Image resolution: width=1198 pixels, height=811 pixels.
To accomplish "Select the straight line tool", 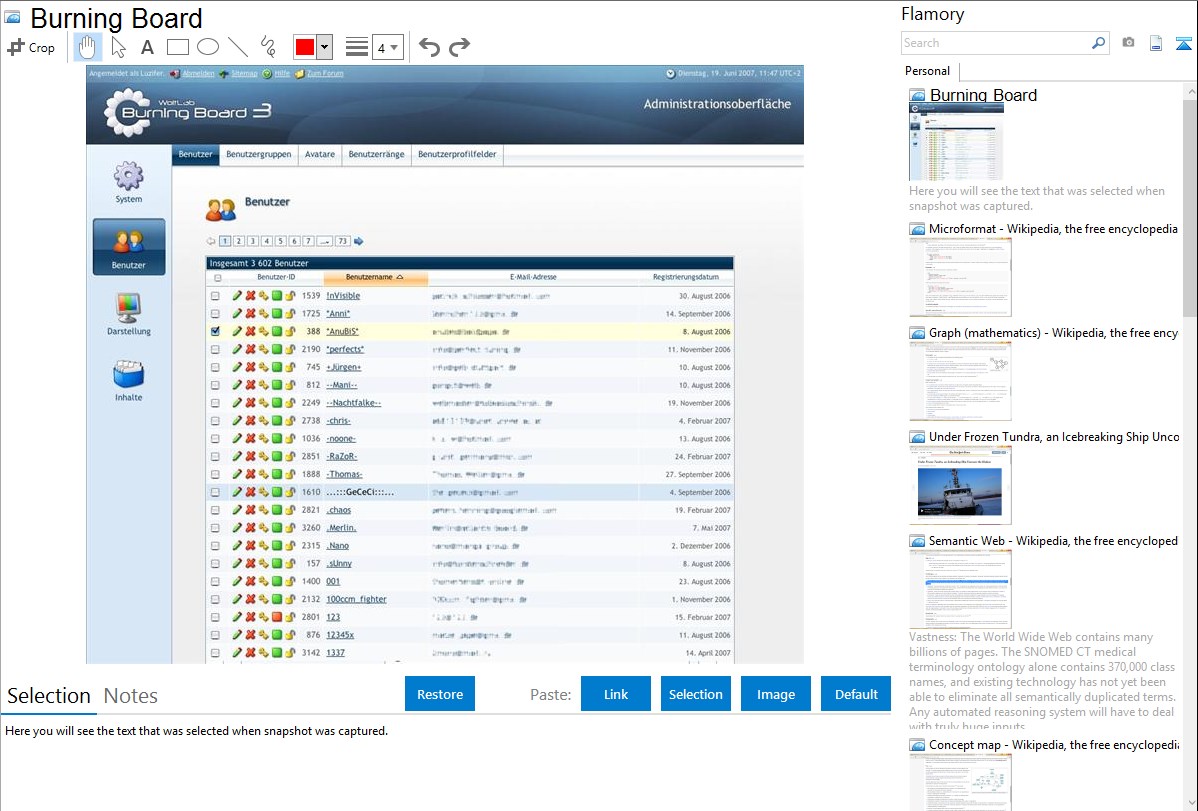I will coord(238,47).
